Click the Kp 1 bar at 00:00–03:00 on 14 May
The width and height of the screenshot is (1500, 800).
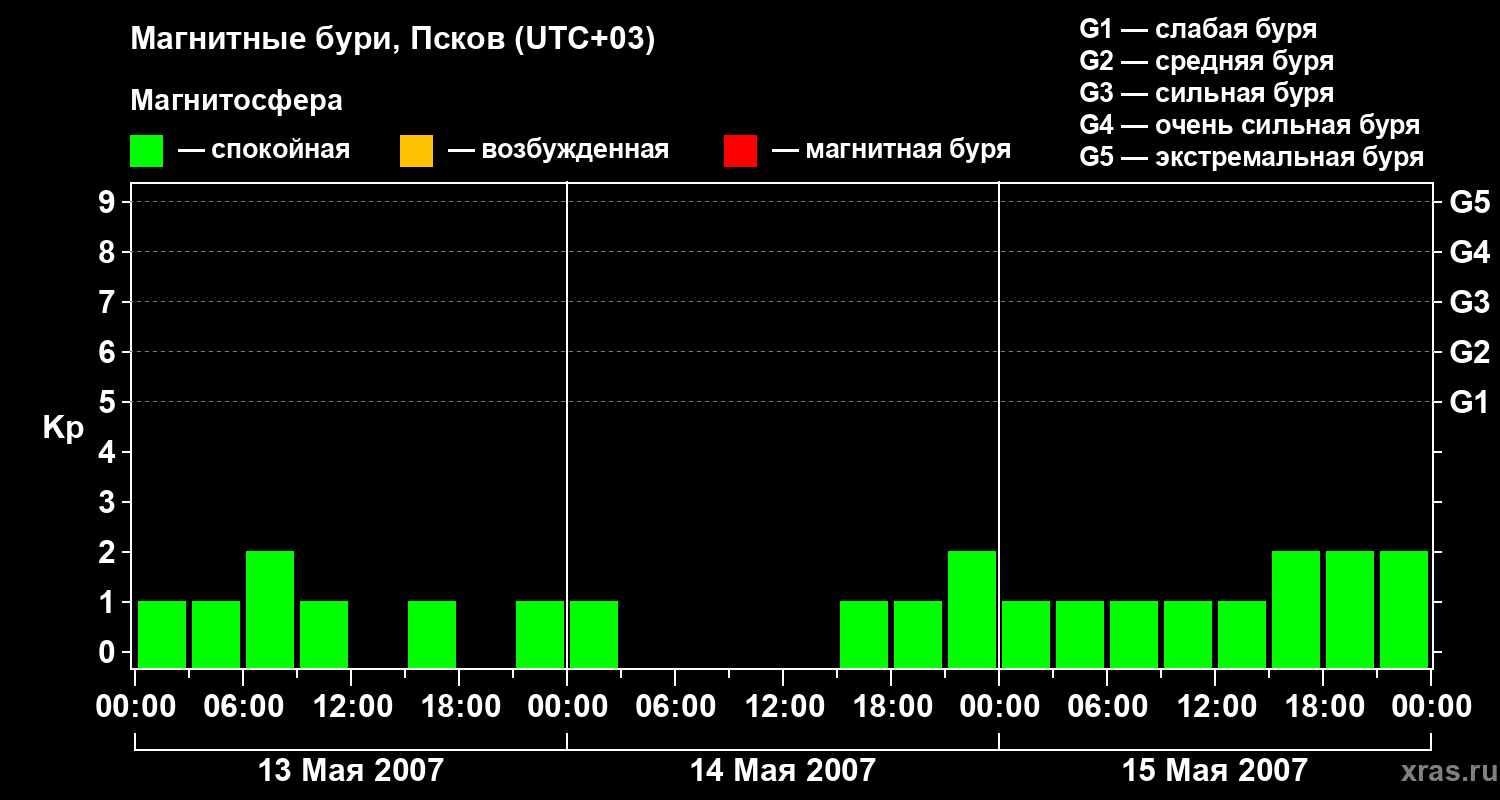coord(594,634)
